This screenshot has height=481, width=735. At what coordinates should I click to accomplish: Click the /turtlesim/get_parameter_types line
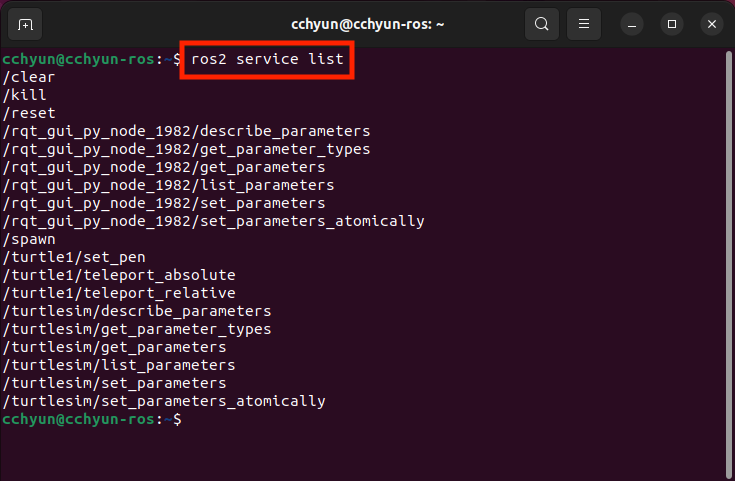[x=137, y=329]
